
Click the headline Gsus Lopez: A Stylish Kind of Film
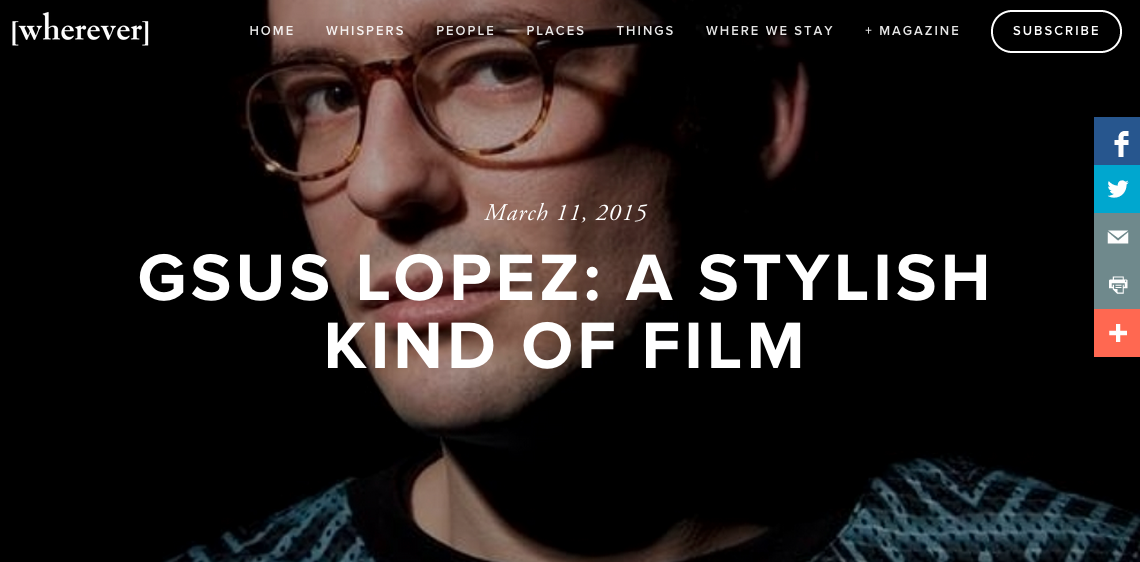pyautogui.click(x=565, y=310)
